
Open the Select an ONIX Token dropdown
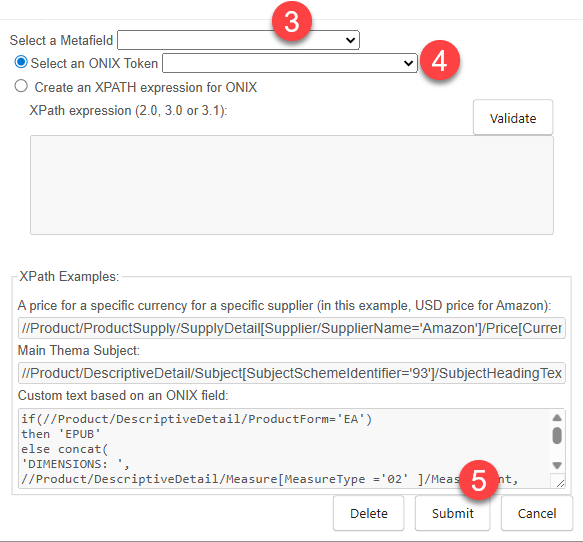tap(290, 63)
